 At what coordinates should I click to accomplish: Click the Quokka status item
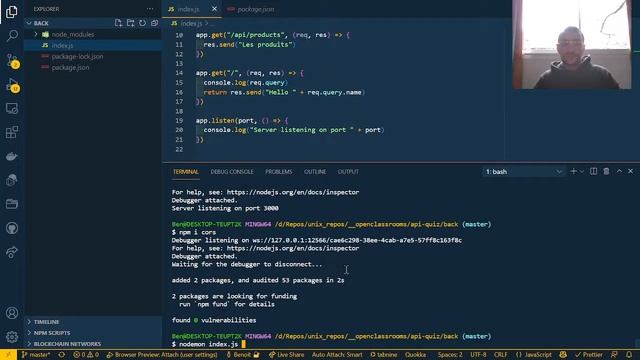tap(416, 355)
